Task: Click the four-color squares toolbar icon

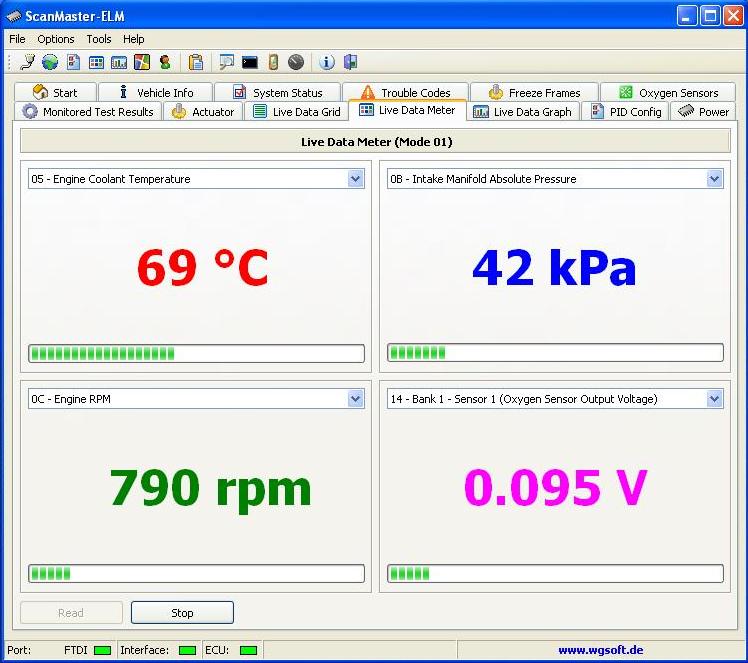Action: click(142, 62)
